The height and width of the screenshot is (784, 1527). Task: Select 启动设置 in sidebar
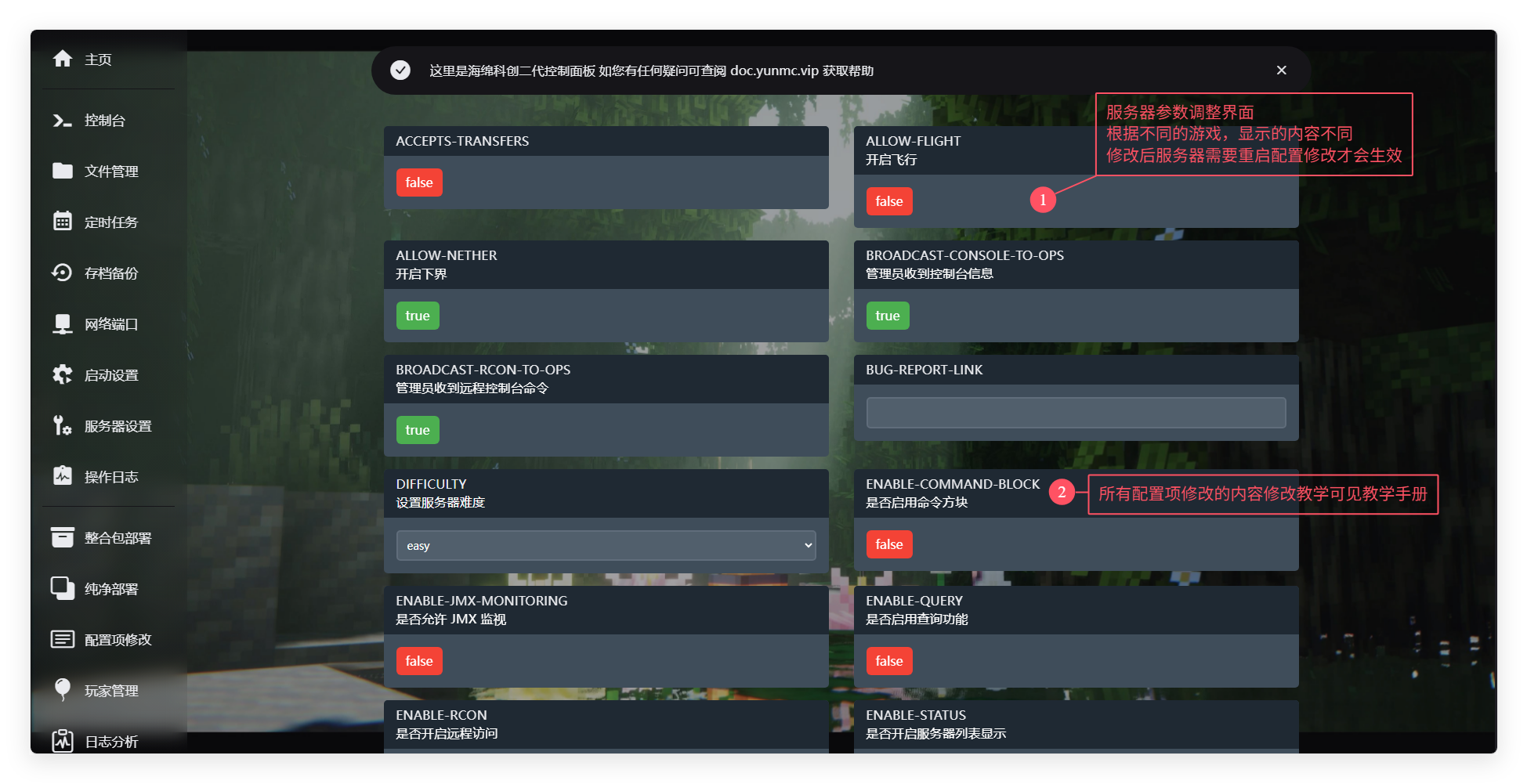pos(111,375)
